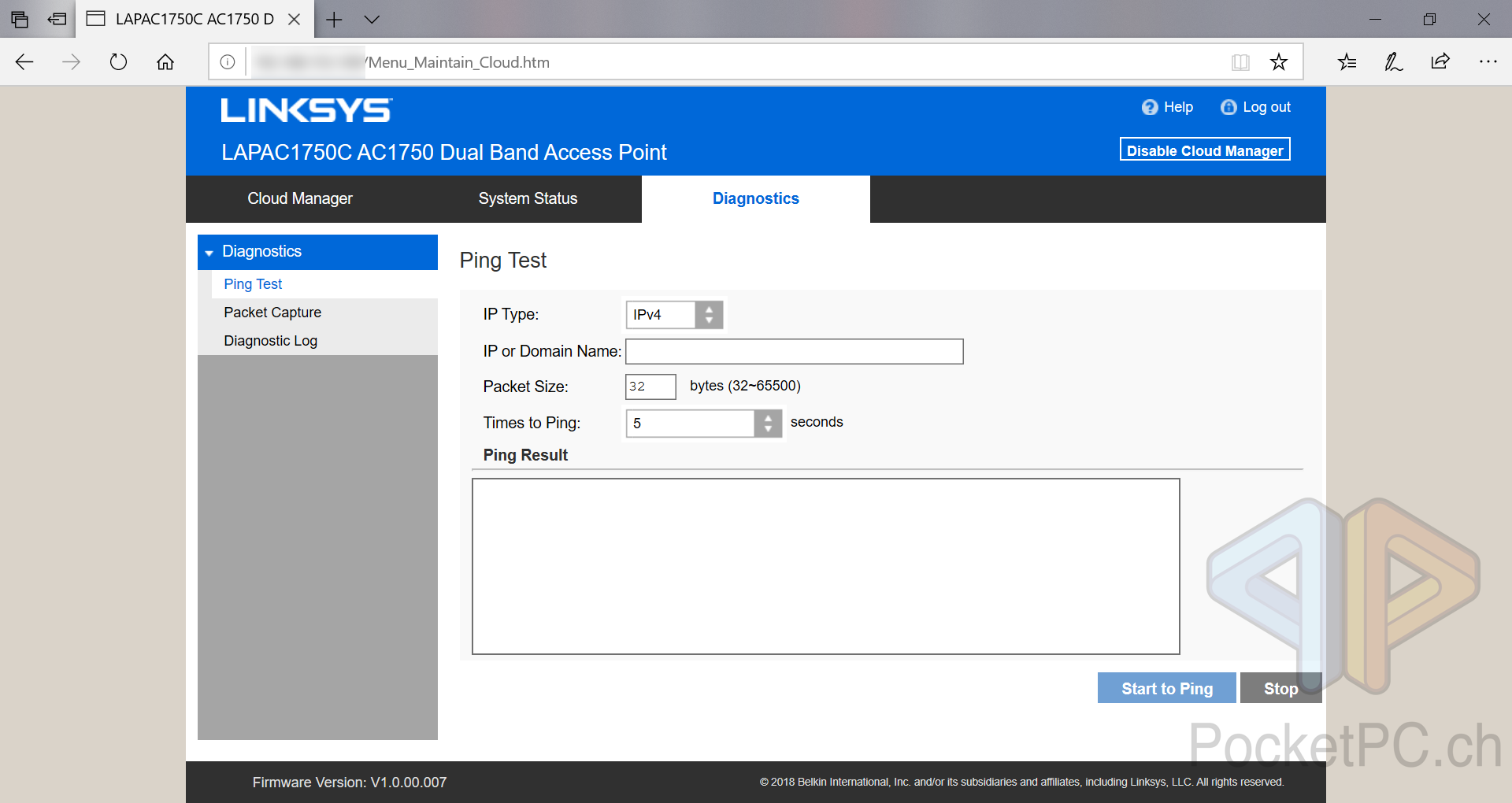The width and height of the screenshot is (1512, 803).
Task: Click inside the Ping Result box
Action: pyautogui.click(x=825, y=566)
